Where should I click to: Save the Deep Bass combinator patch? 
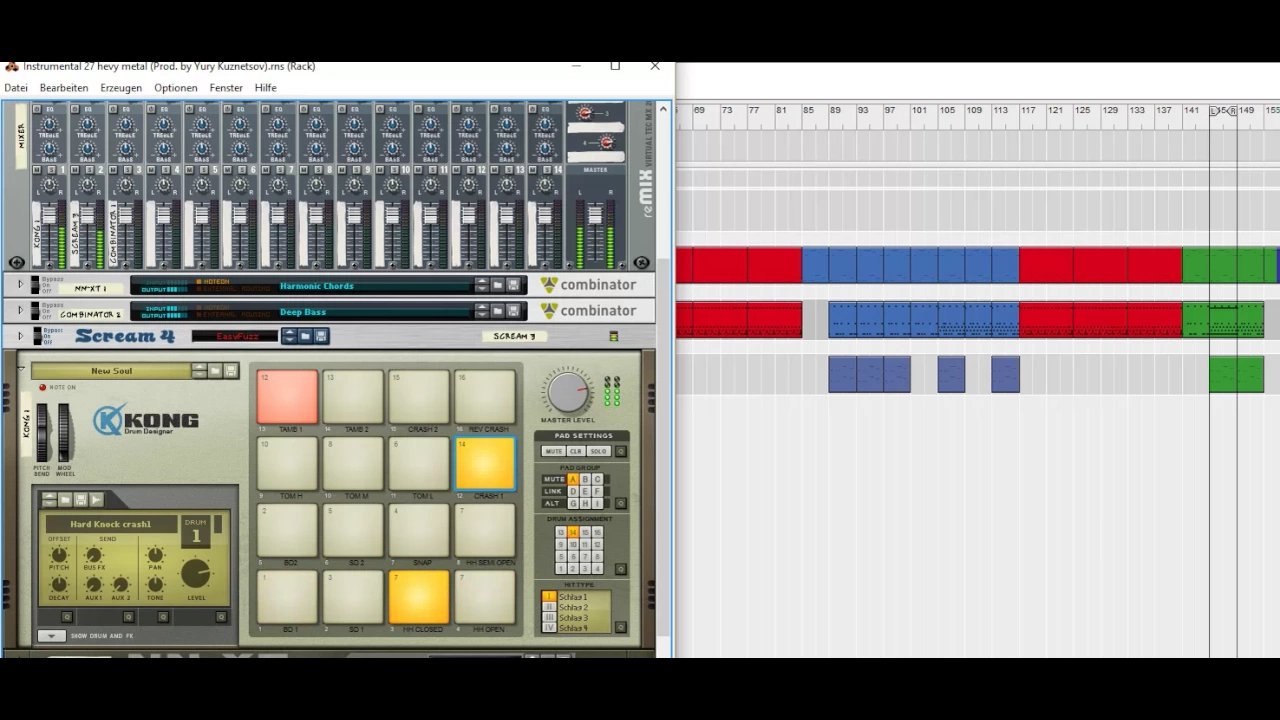[513, 310]
